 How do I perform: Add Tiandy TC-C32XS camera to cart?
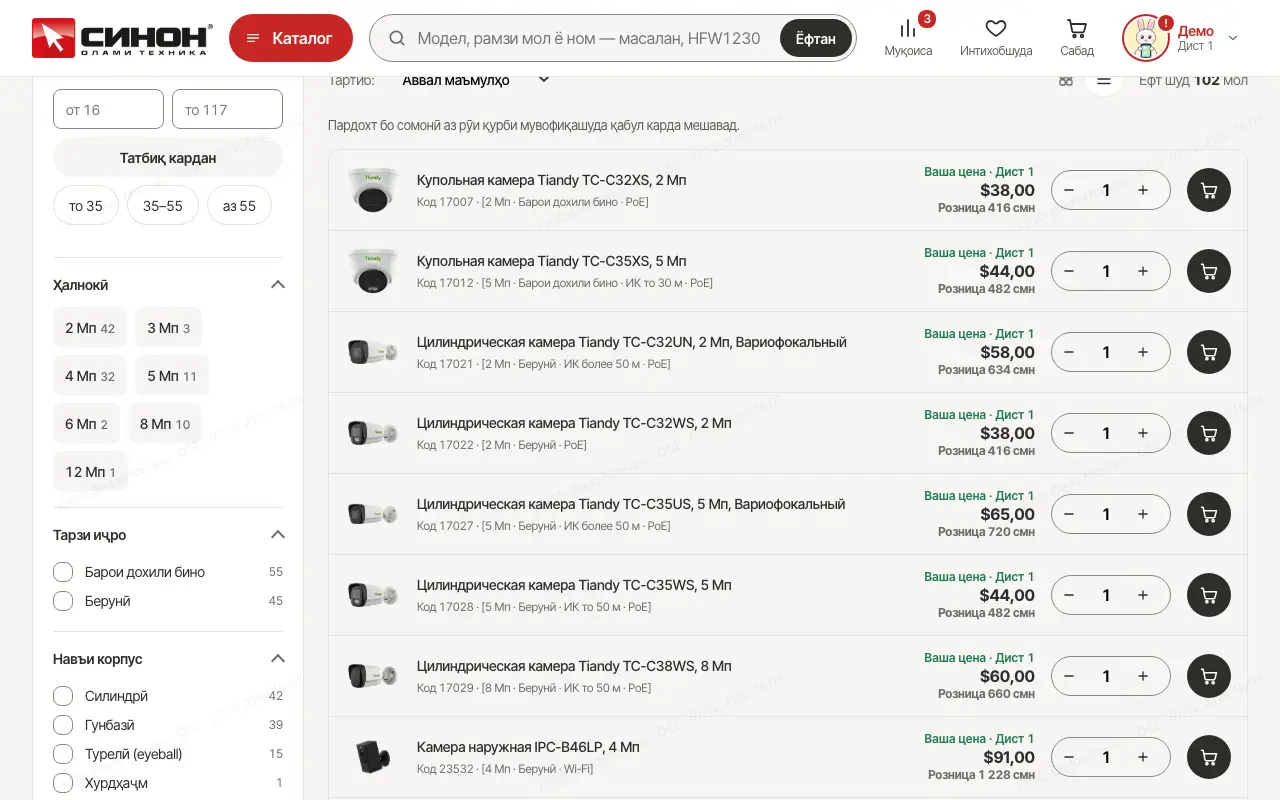tap(1209, 190)
